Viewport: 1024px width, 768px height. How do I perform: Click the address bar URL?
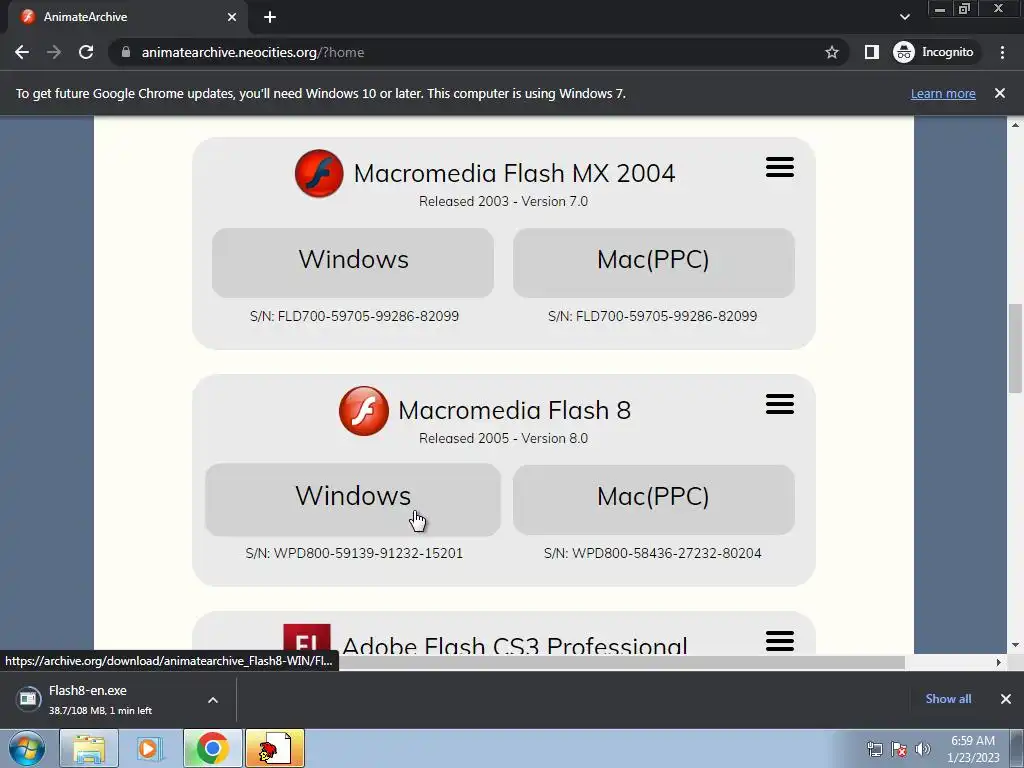tap(253, 52)
